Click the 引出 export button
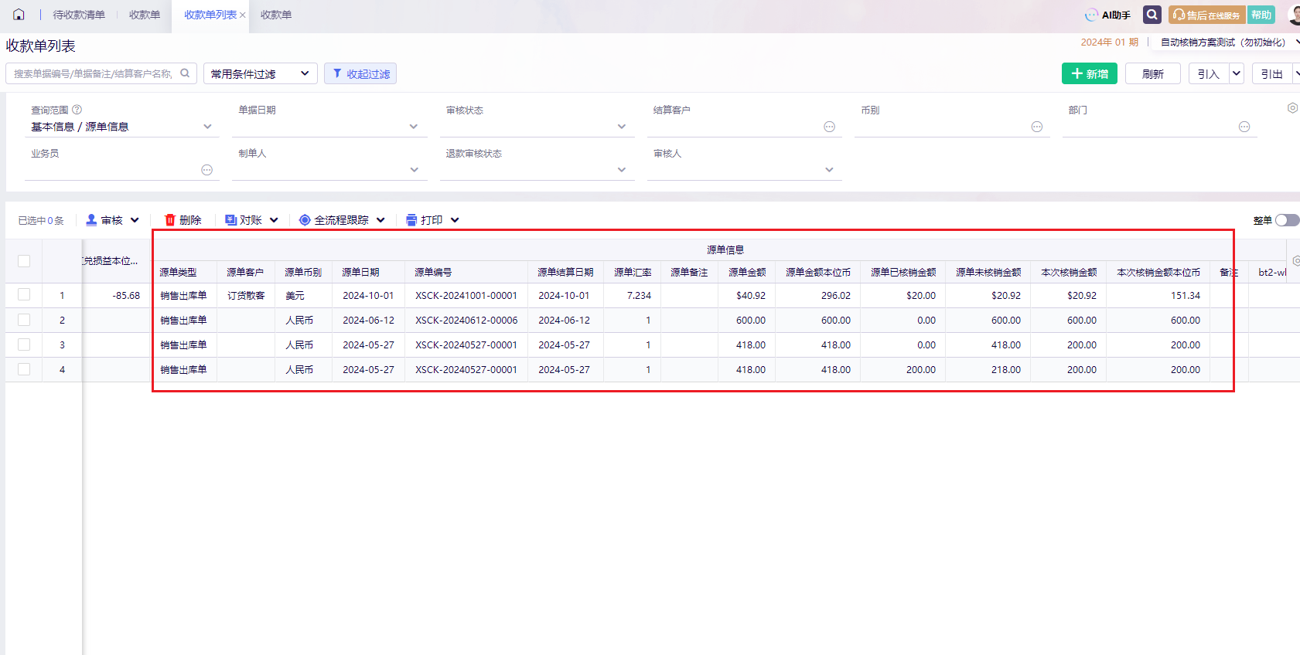Viewport: 1300px width, 655px height. tap(1271, 74)
